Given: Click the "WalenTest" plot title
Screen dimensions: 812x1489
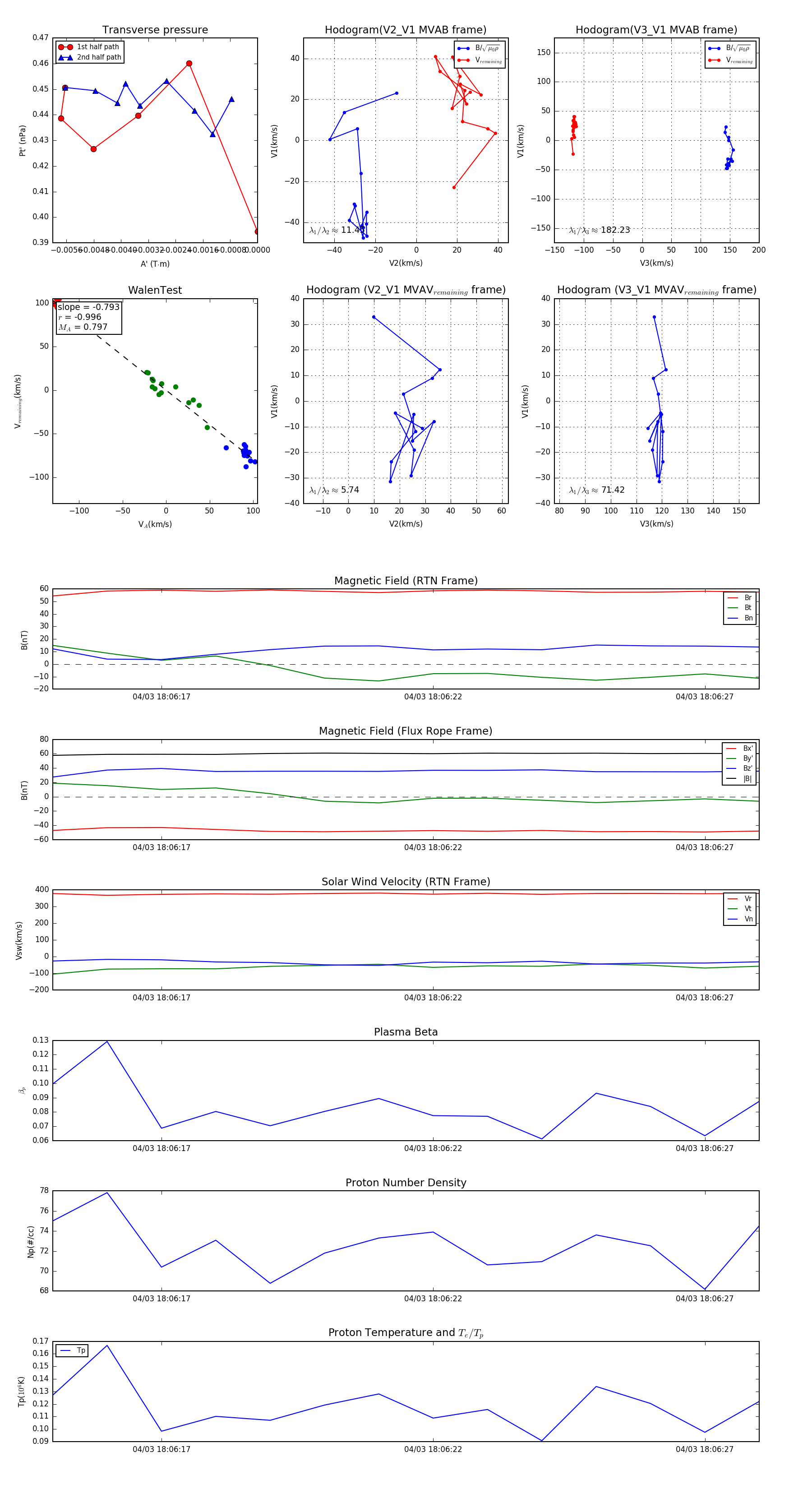Looking at the screenshot, I should pyautogui.click(x=155, y=290).
